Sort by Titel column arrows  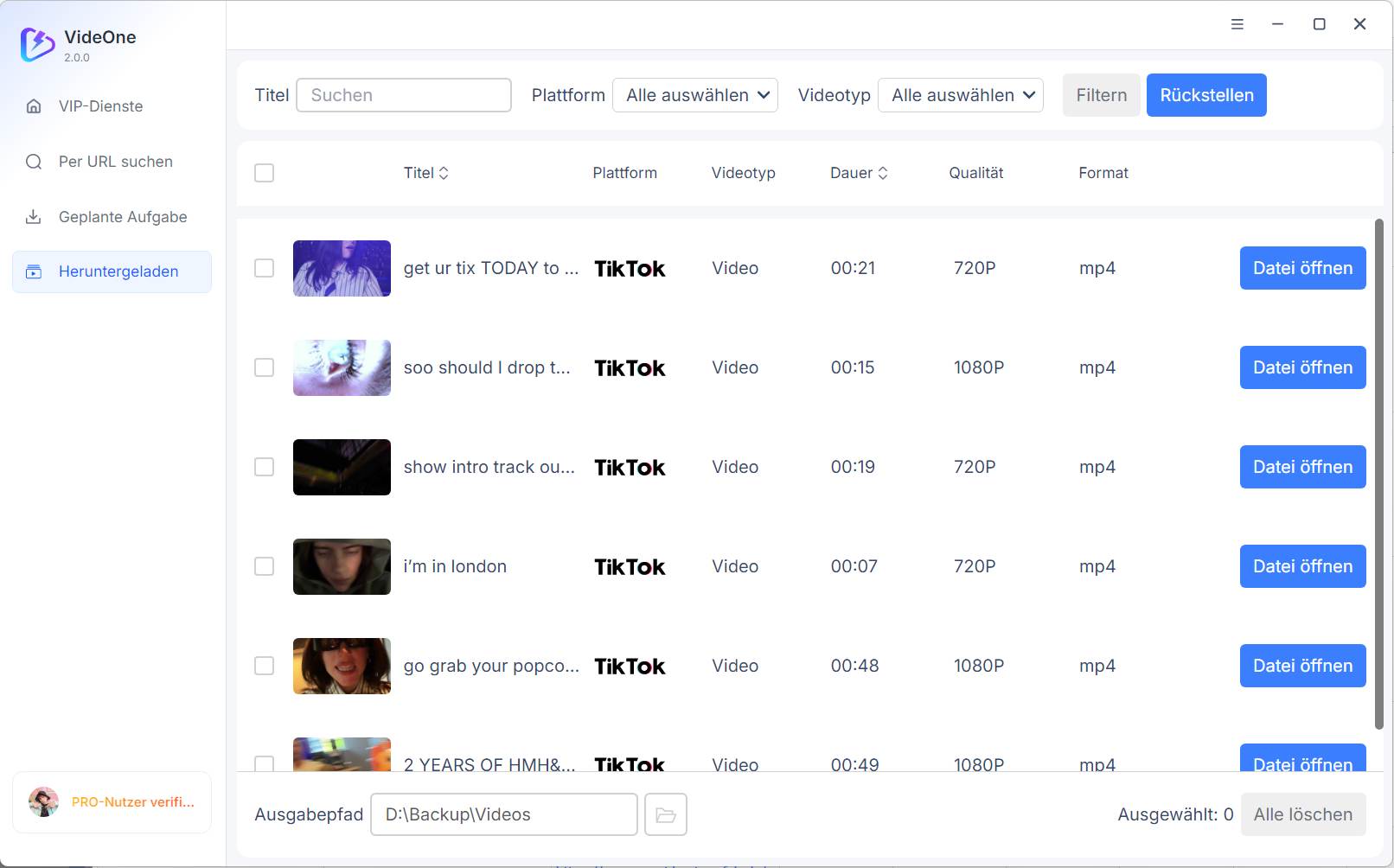444,173
